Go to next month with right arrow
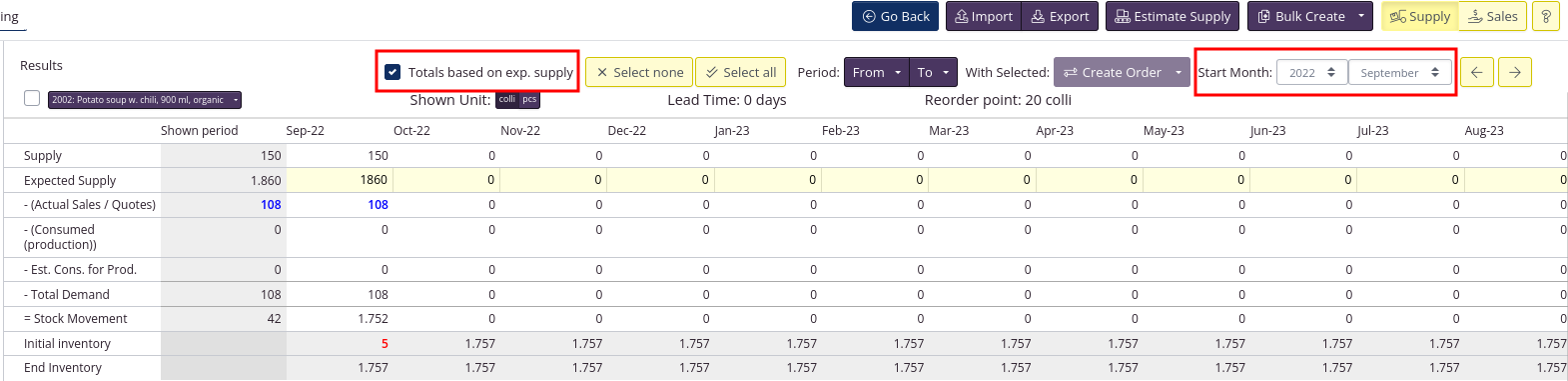This screenshot has width=1568, height=381. [1515, 72]
